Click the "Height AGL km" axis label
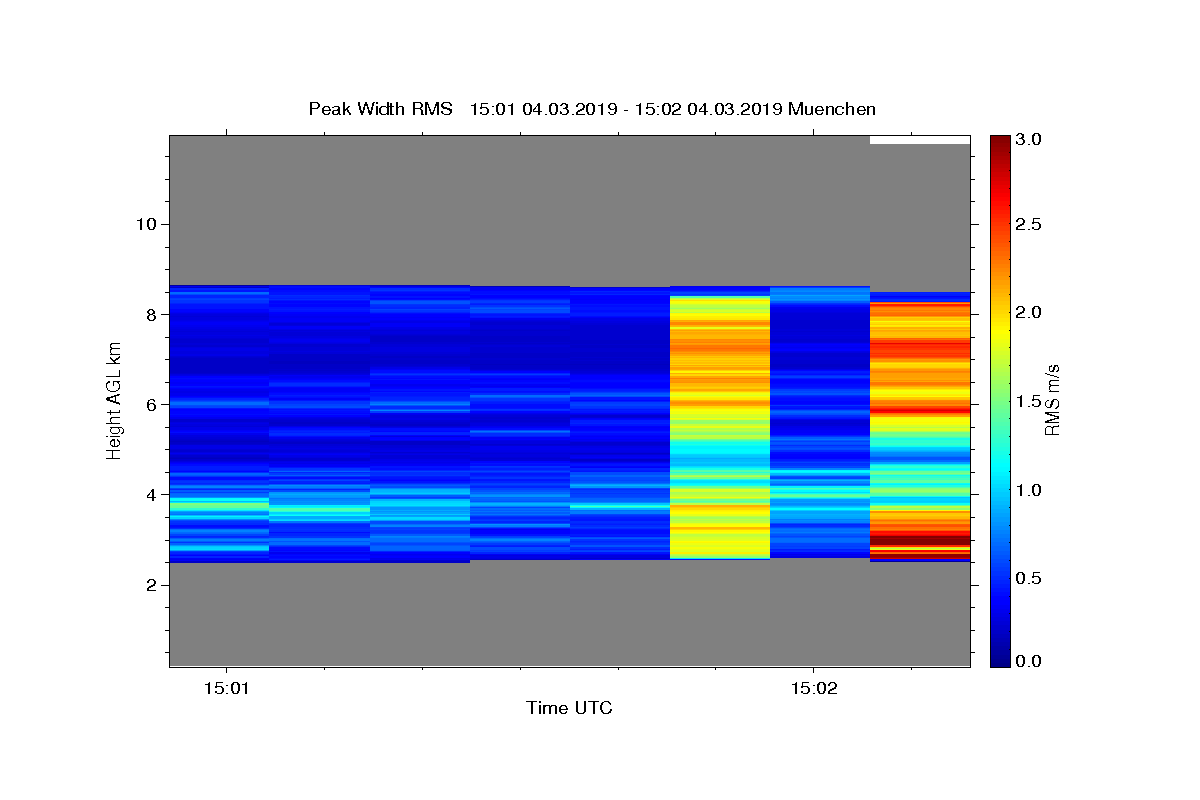This screenshot has height=800, width=1200. 114,400
